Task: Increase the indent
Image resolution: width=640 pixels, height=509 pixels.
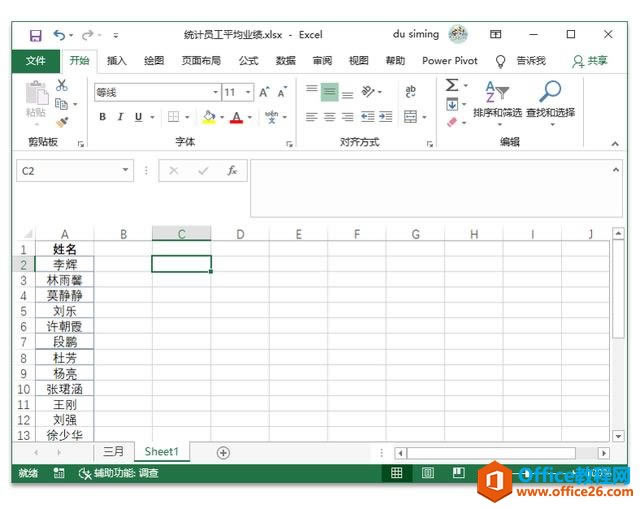Action: 385,117
